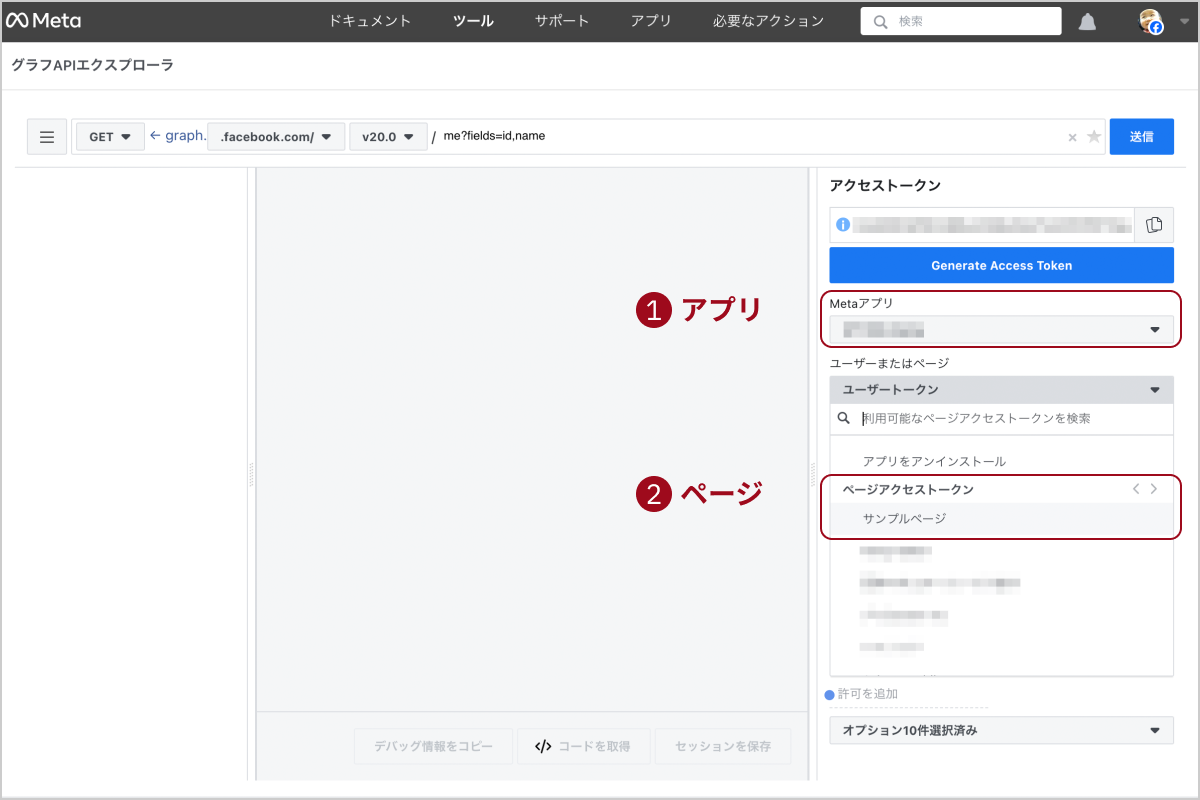Screen dimensions: 1200x800
Task: Go to previous page of tokens arrow
Action: point(1136,489)
